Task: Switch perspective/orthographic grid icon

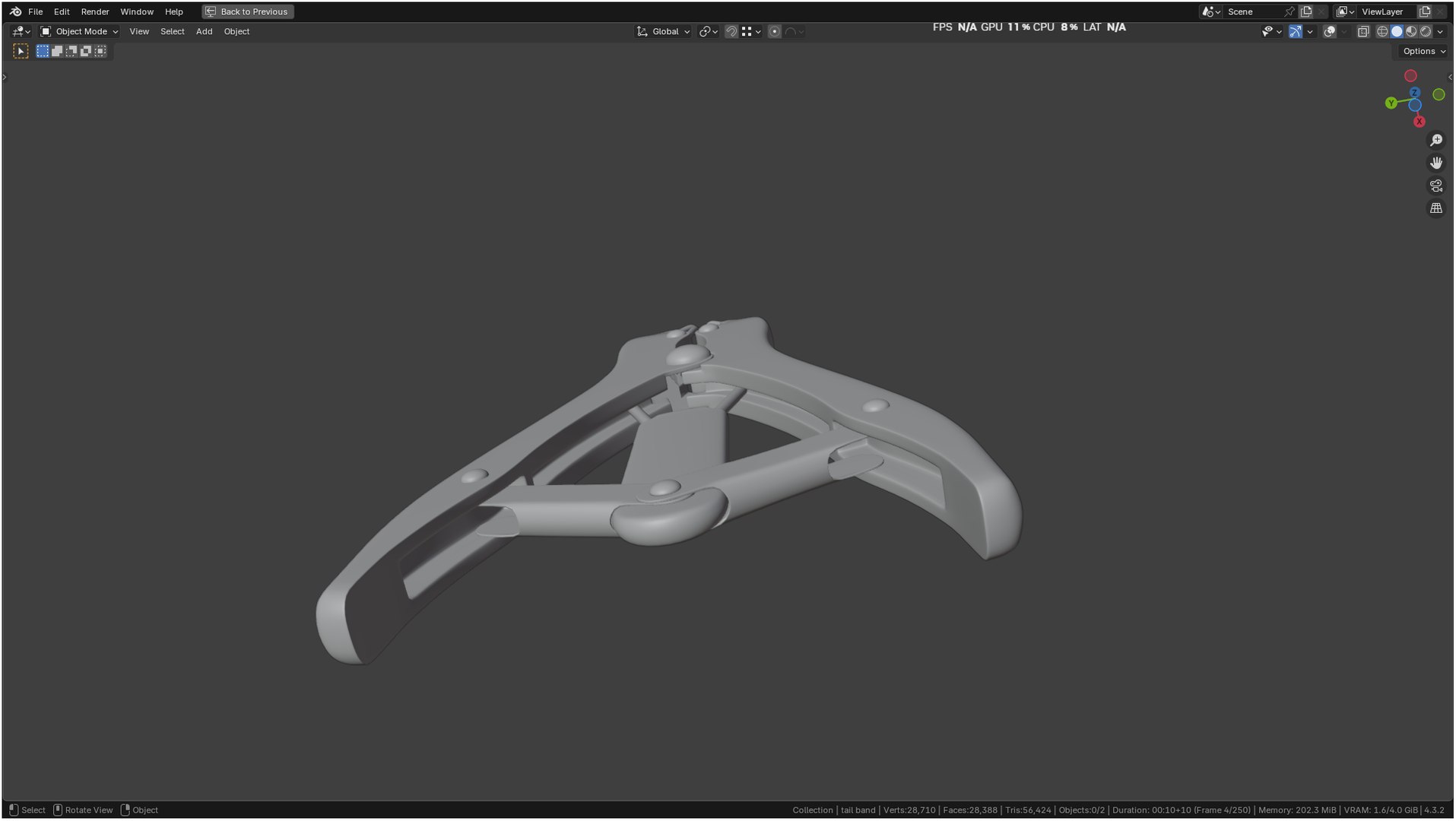Action: point(1436,208)
